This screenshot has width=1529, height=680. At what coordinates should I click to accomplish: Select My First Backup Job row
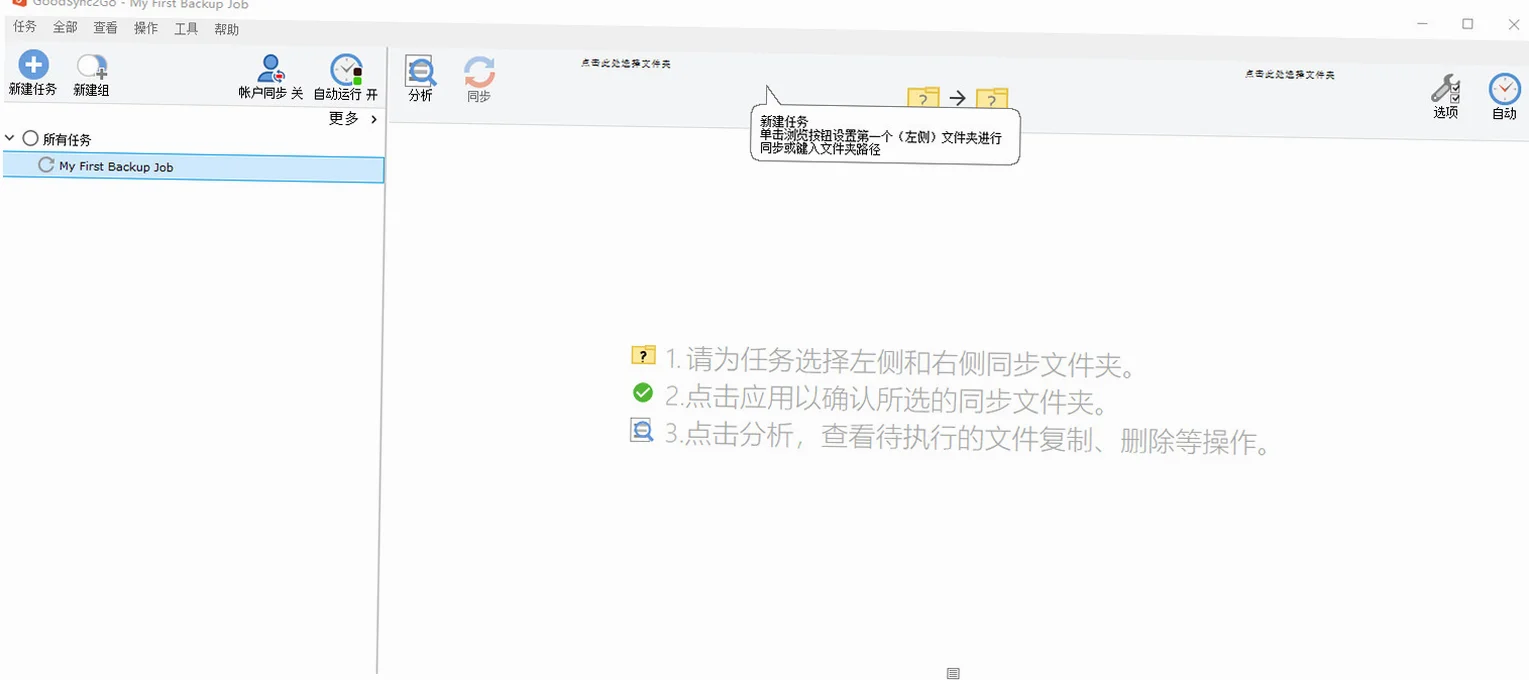[x=193, y=167]
